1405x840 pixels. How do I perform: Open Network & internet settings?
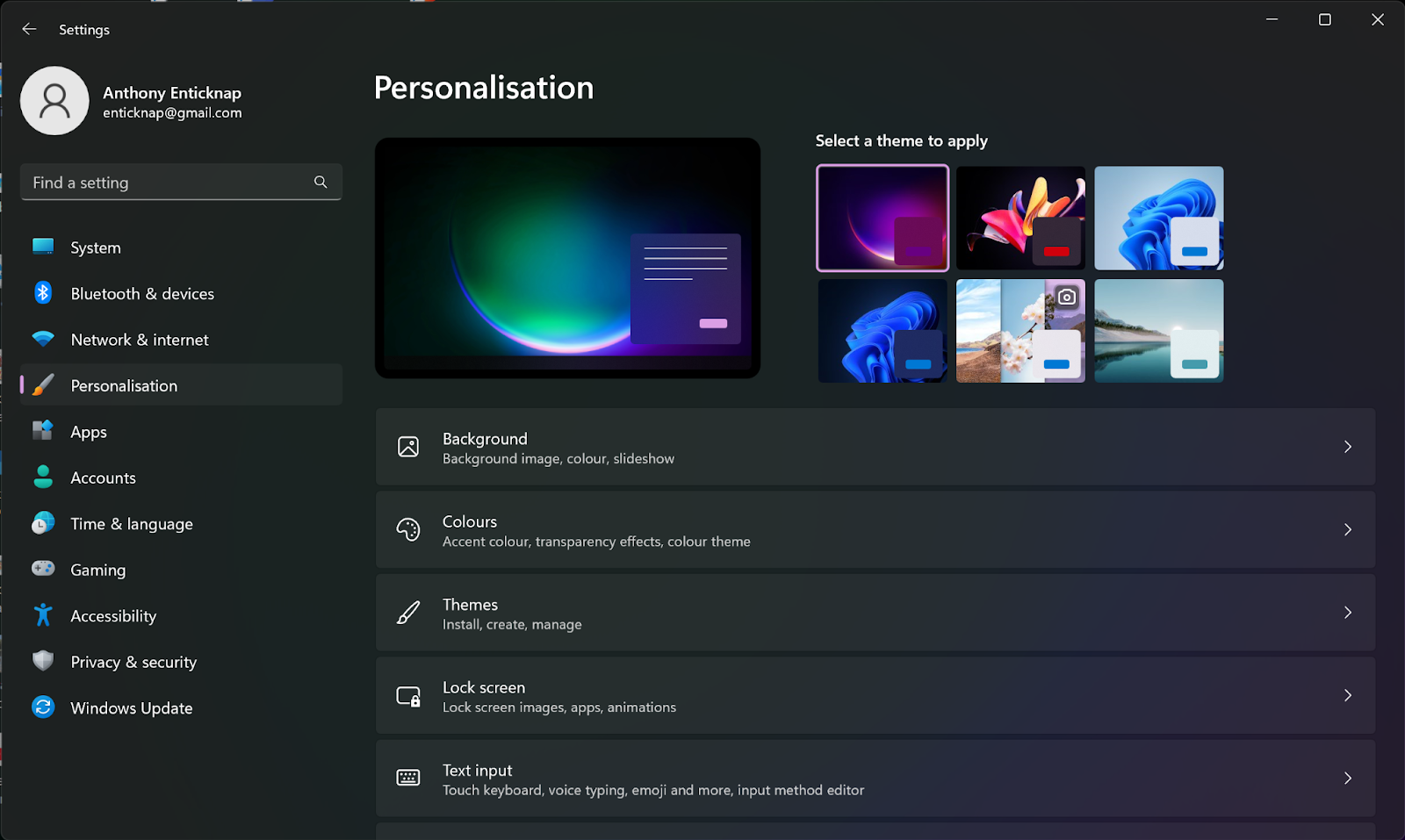coord(181,340)
